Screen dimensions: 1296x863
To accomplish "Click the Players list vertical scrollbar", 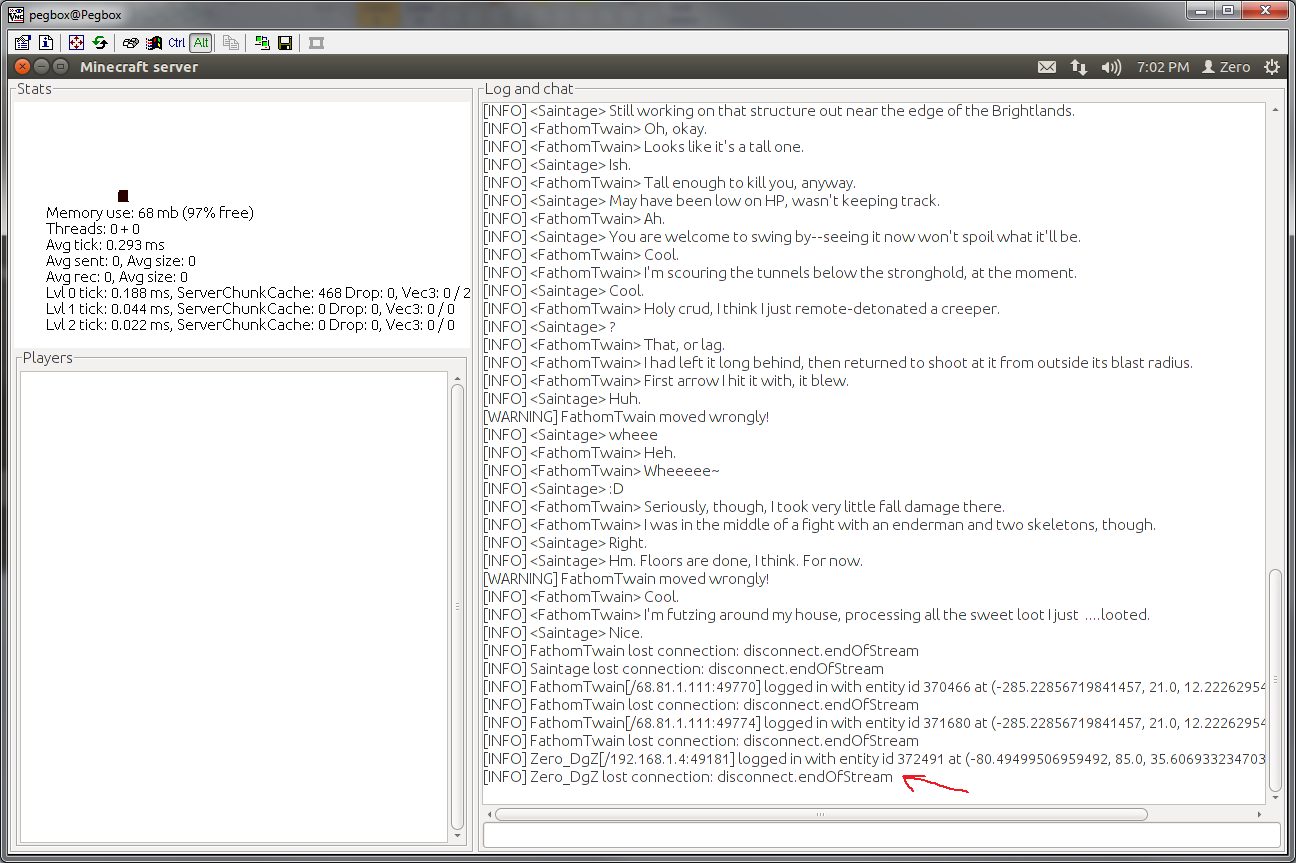I will [x=457, y=607].
